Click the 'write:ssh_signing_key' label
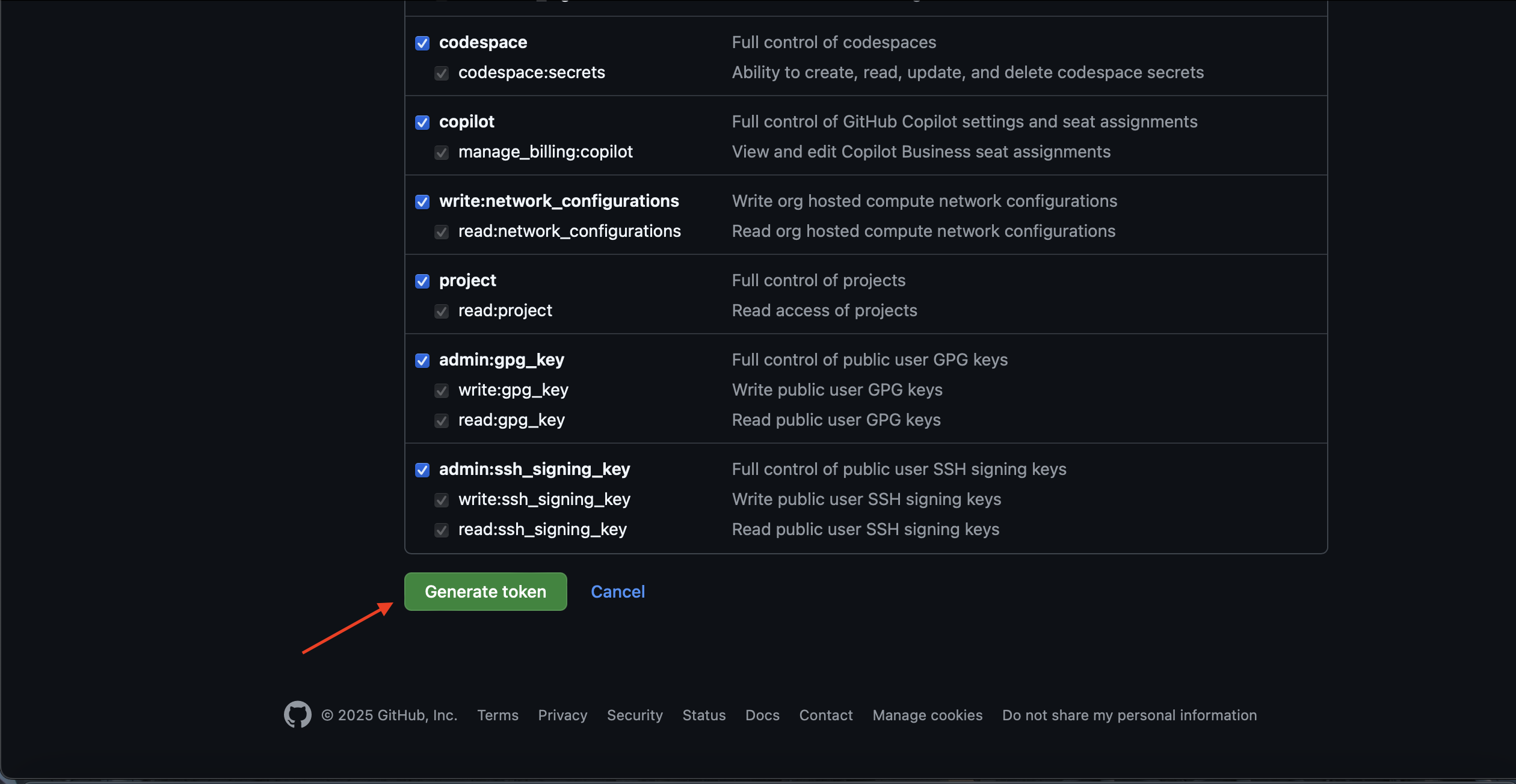The height and width of the screenshot is (784, 1516). [544, 499]
